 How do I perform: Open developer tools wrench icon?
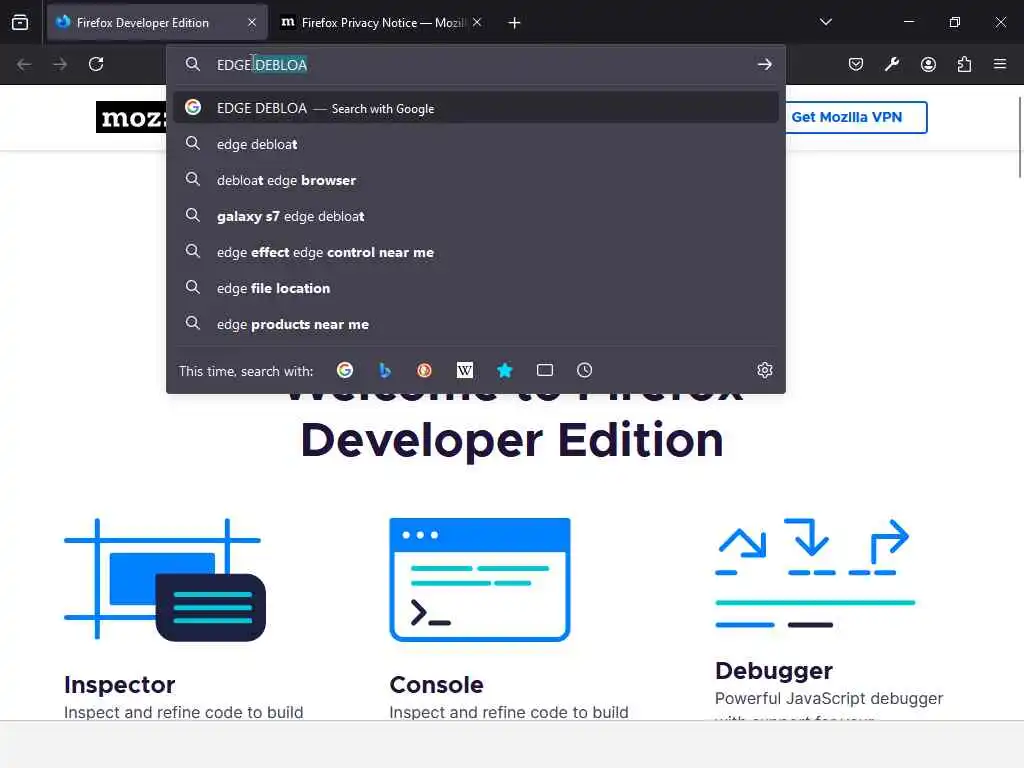[x=892, y=64]
